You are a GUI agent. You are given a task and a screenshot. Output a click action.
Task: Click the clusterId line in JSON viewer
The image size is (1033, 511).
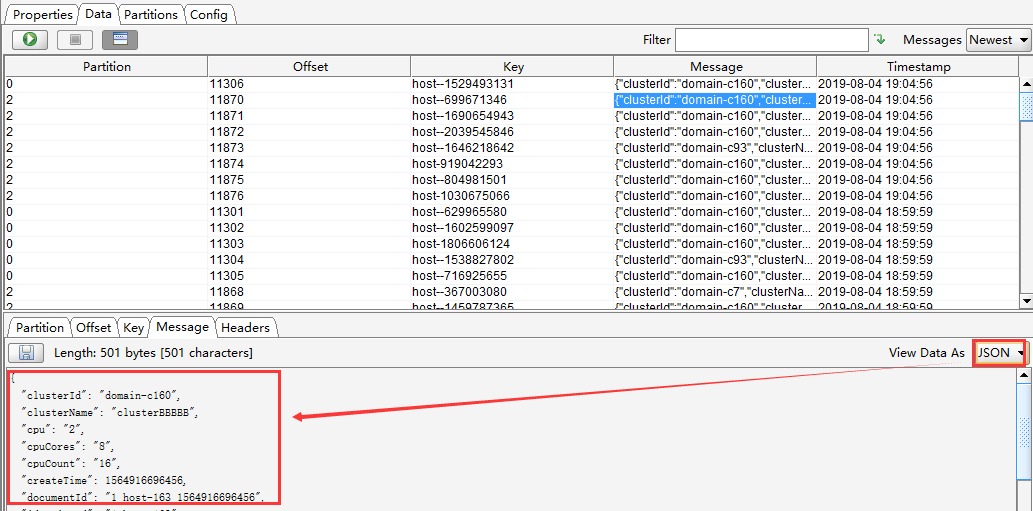coord(101,395)
